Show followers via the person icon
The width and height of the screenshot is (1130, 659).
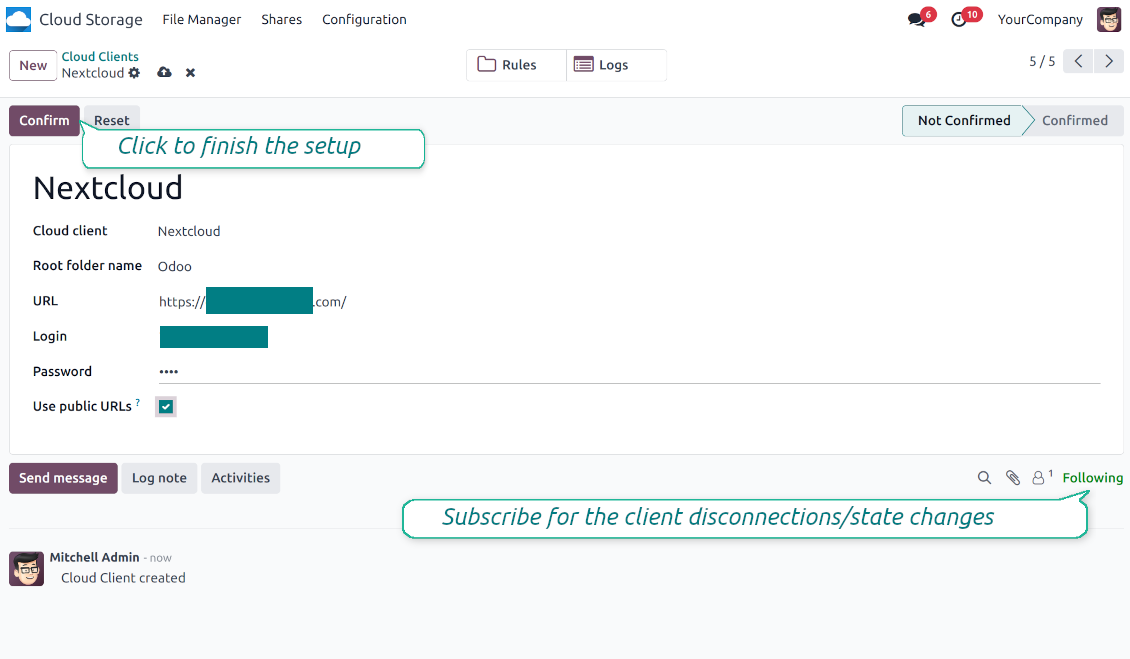1038,478
